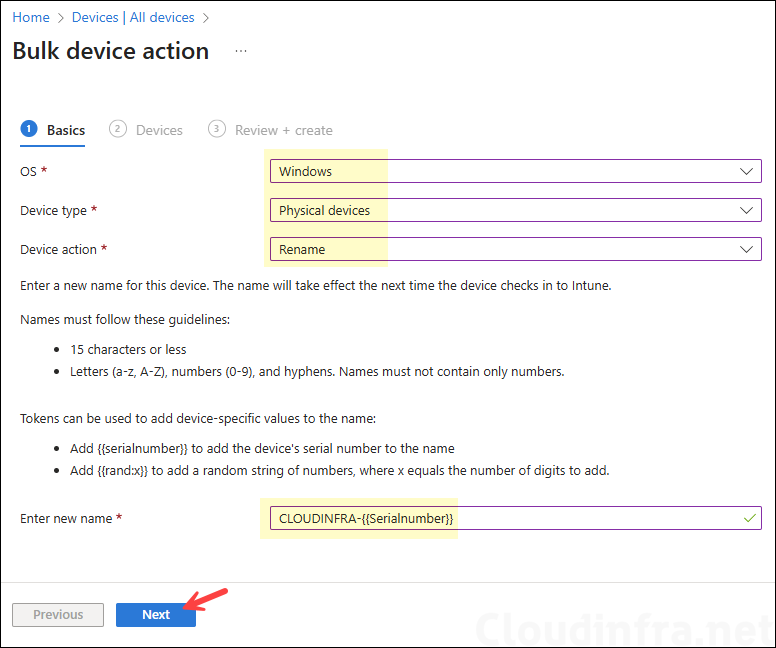Click the 'OS' field label
776x648 pixels.
(28, 171)
